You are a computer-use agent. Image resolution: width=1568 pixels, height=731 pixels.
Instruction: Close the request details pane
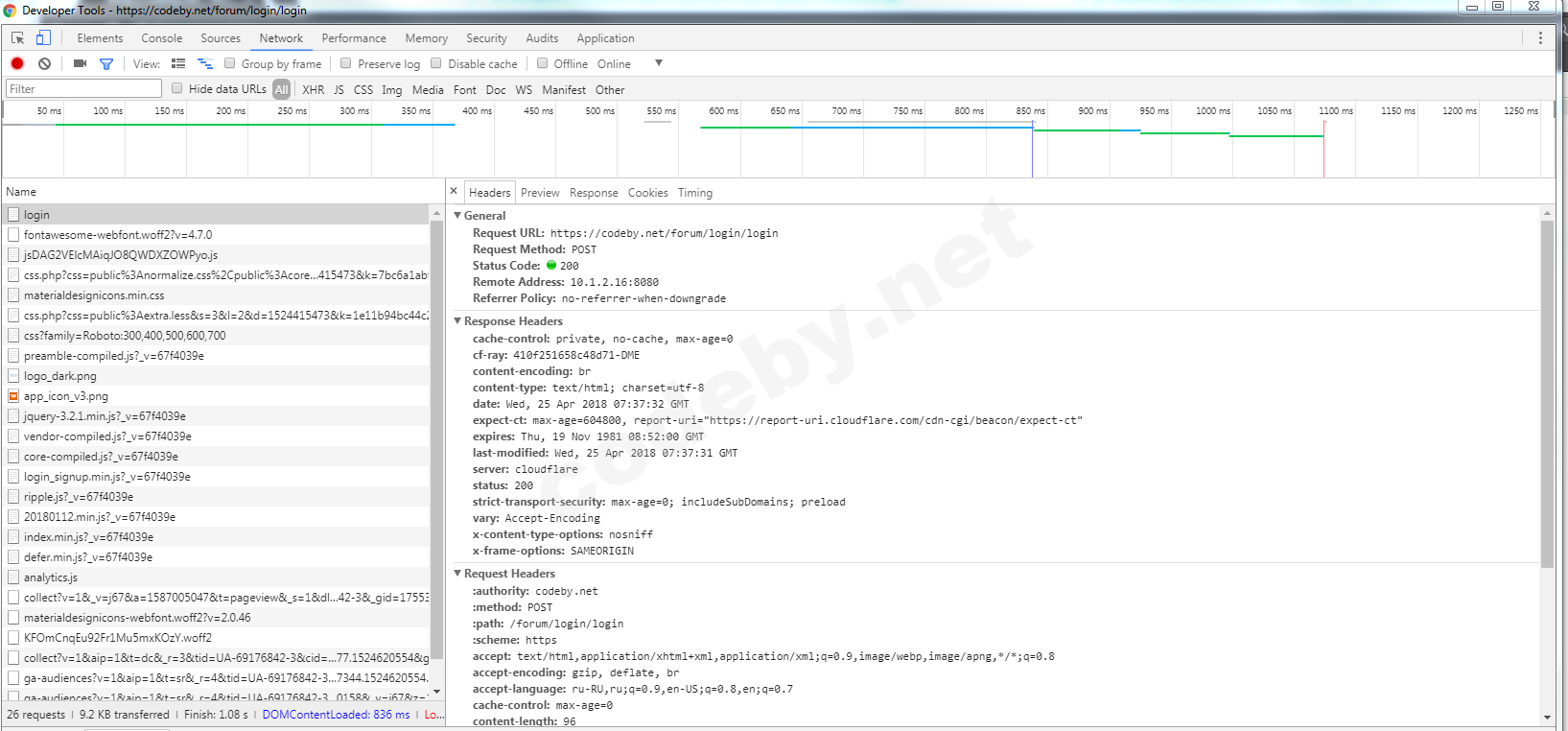click(454, 191)
